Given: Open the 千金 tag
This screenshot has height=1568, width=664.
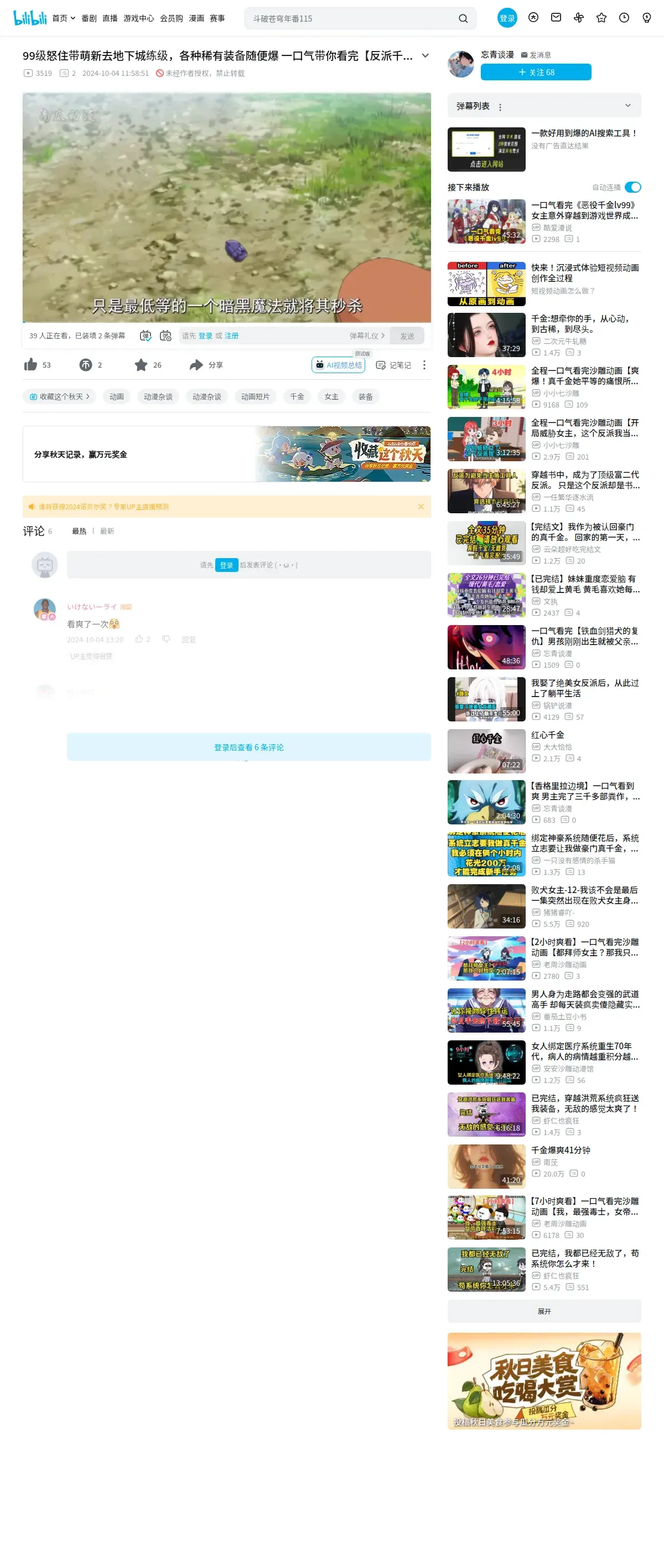Looking at the screenshot, I should coord(297,396).
